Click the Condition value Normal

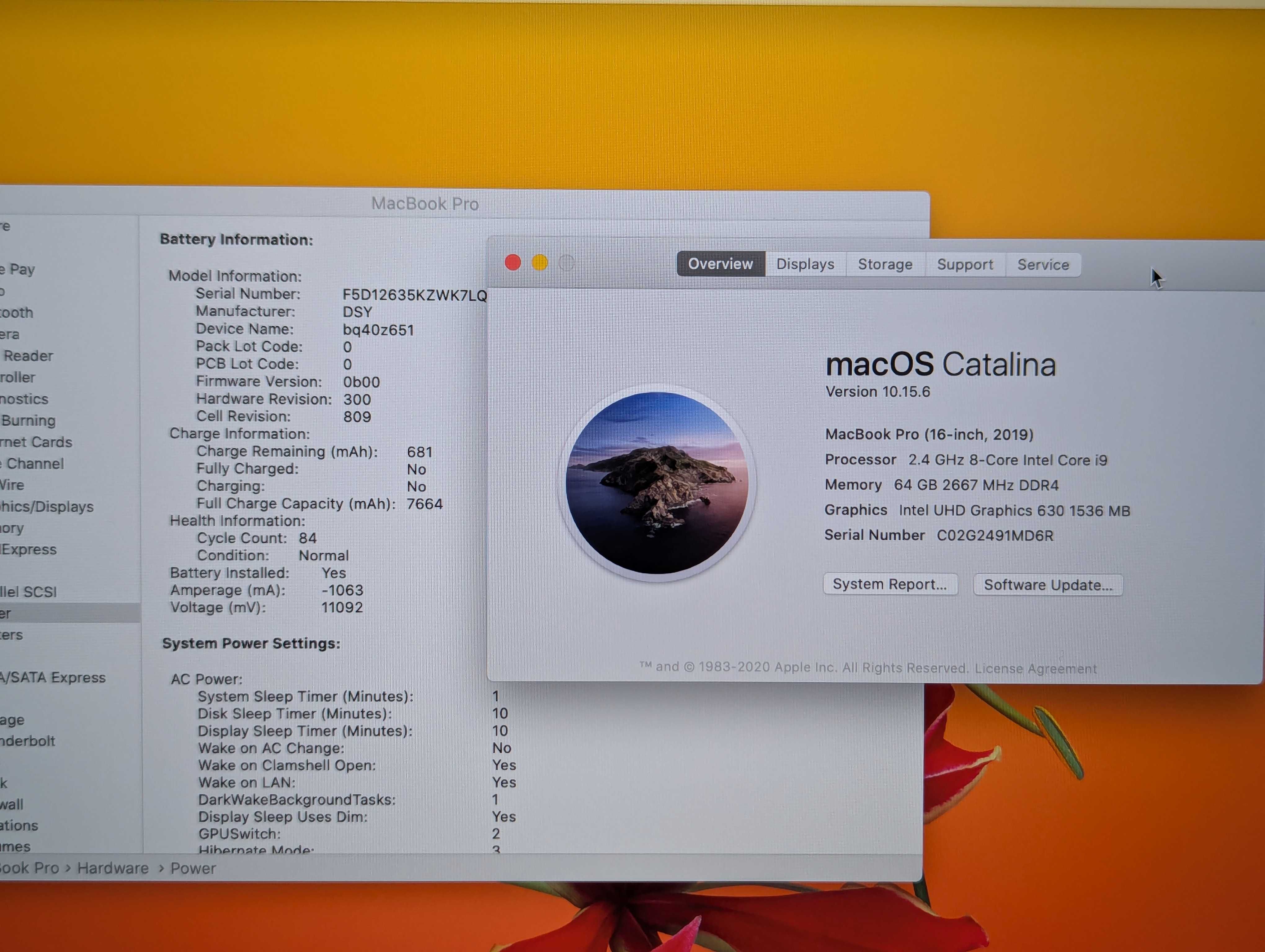tap(324, 555)
